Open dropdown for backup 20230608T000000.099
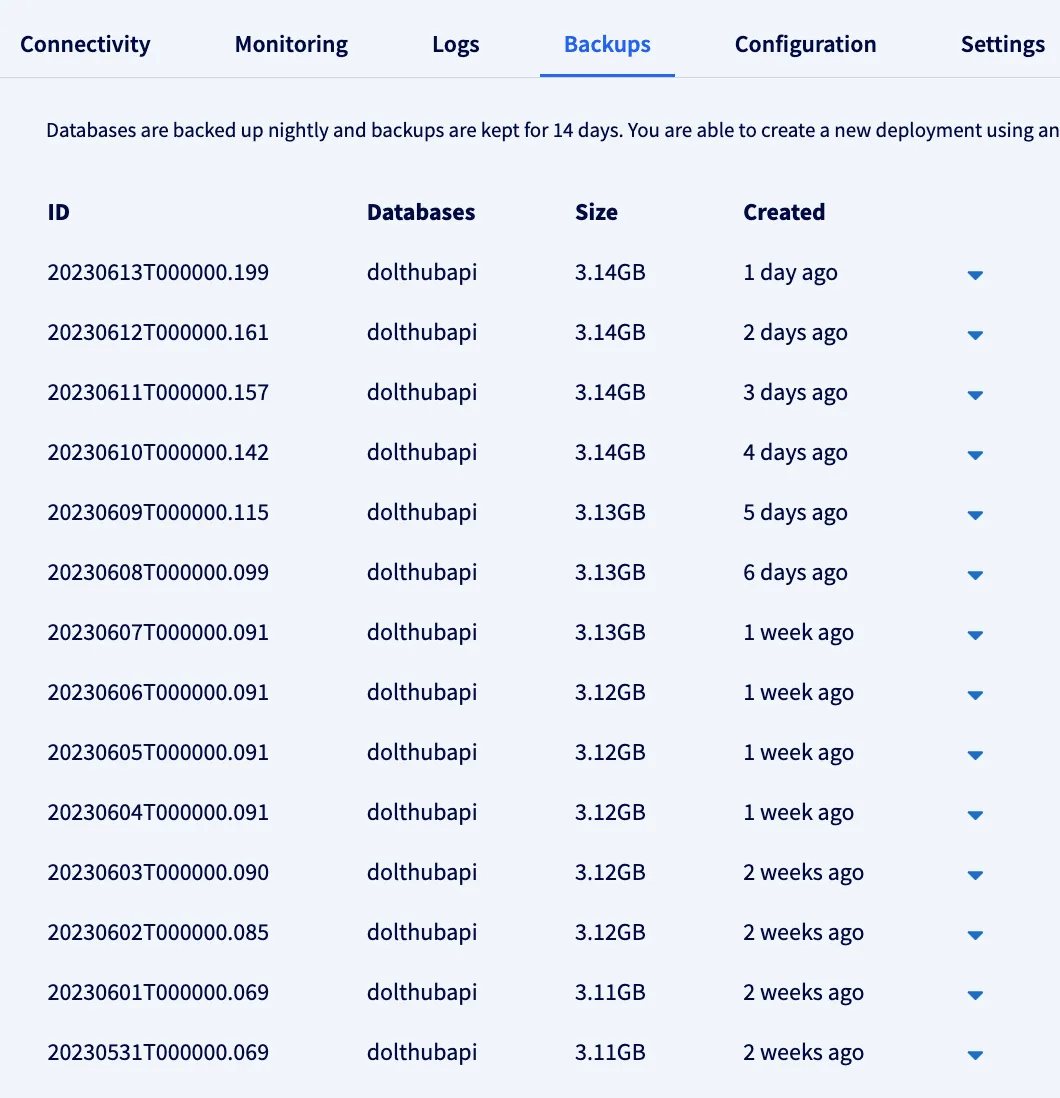 click(x=975, y=574)
